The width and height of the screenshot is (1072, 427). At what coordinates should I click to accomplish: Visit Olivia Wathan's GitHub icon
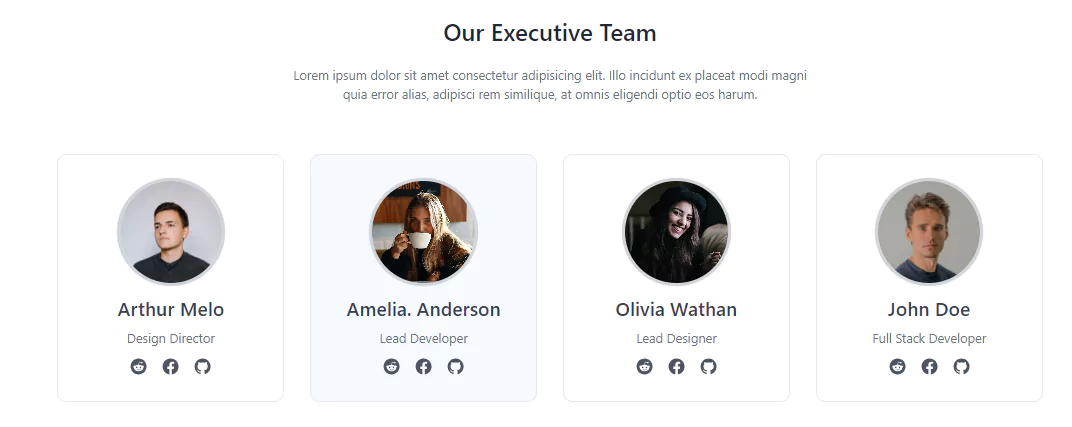(x=708, y=366)
